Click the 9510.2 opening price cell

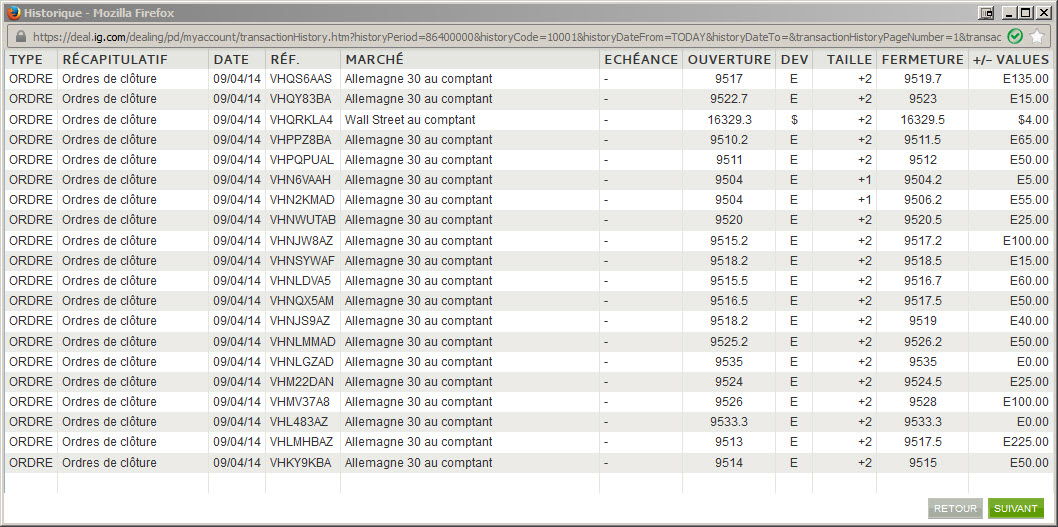point(729,140)
